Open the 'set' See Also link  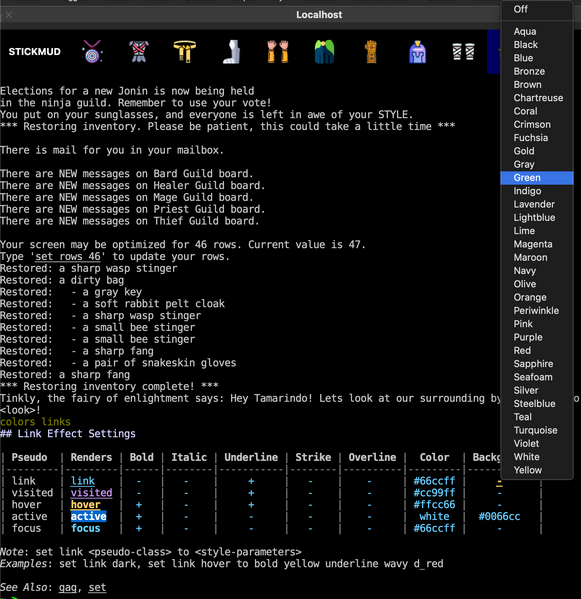[97, 588]
